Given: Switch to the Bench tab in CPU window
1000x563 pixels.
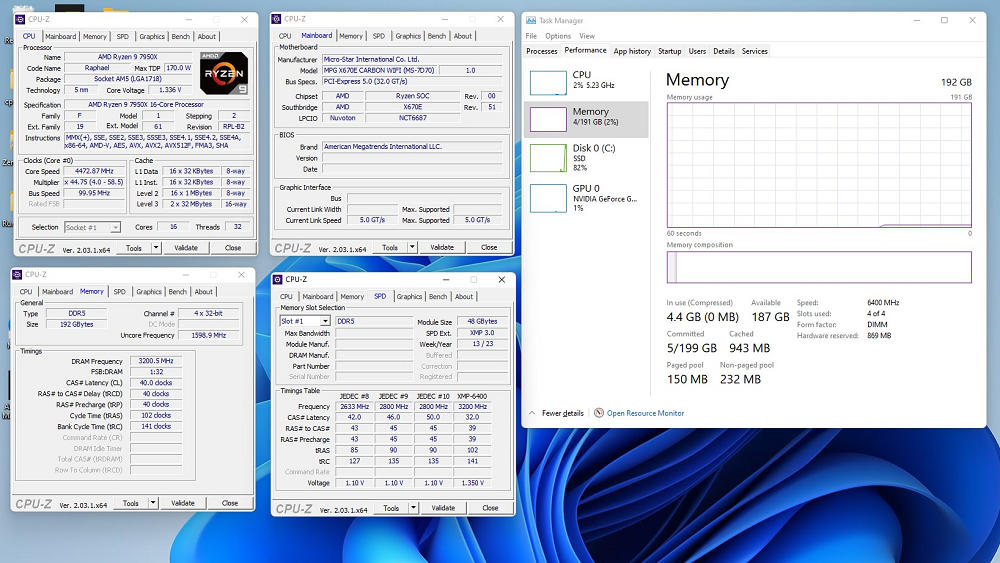Looking at the screenshot, I should tap(180, 36).
